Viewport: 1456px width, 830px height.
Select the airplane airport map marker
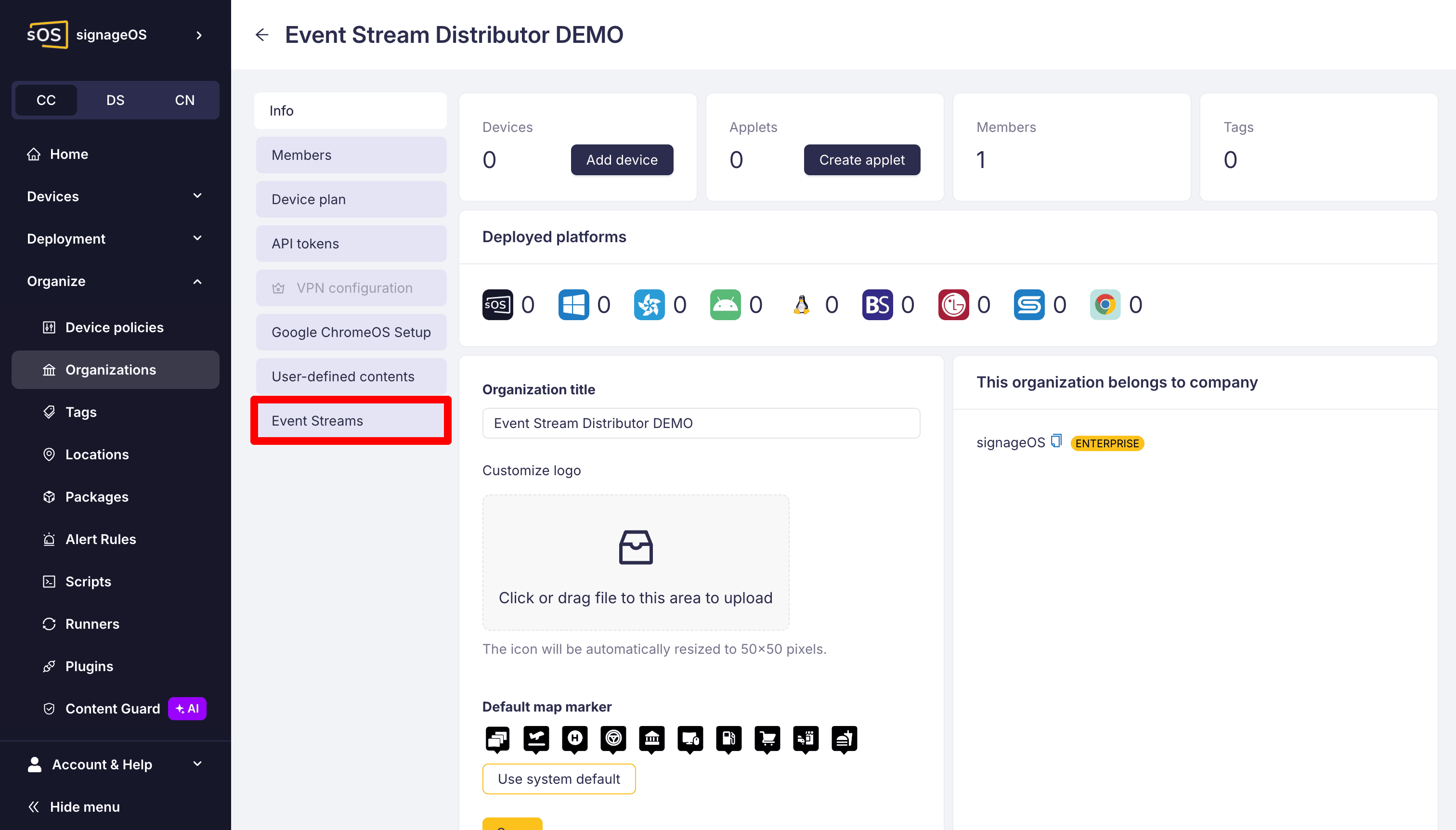(x=536, y=739)
